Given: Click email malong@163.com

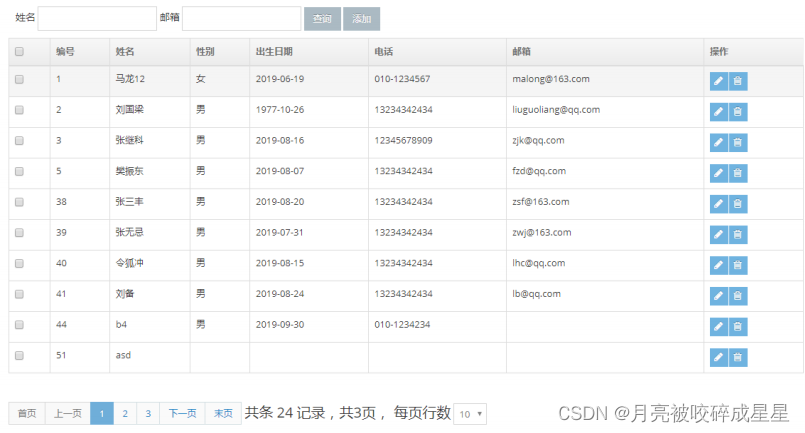Looking at the screenshot, I should click(x=551, y=79).
